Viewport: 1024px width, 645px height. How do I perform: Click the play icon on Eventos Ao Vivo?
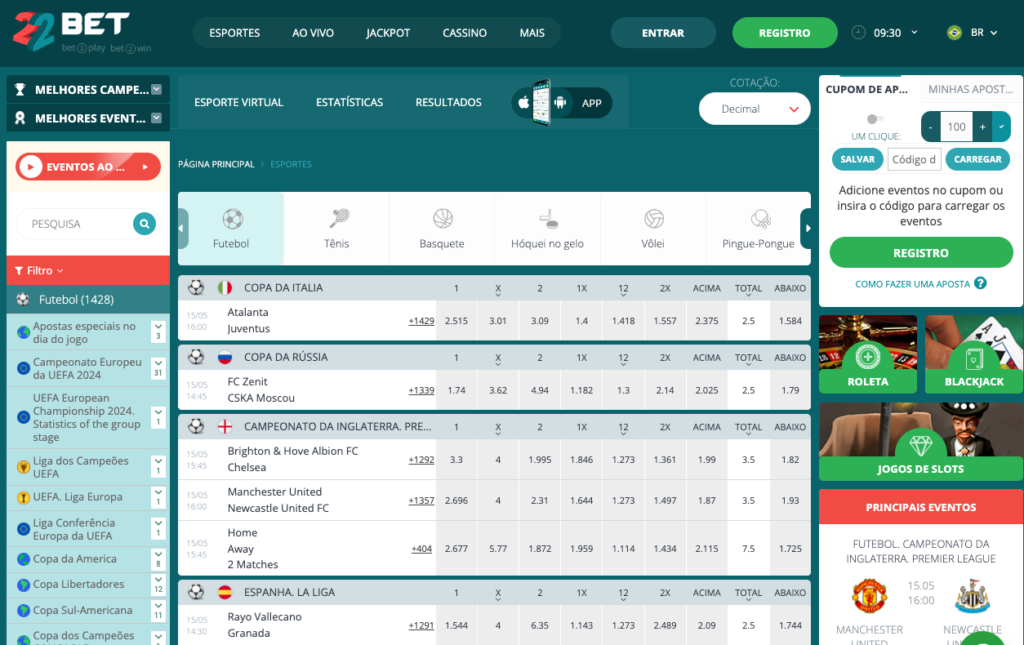(30, 167)
